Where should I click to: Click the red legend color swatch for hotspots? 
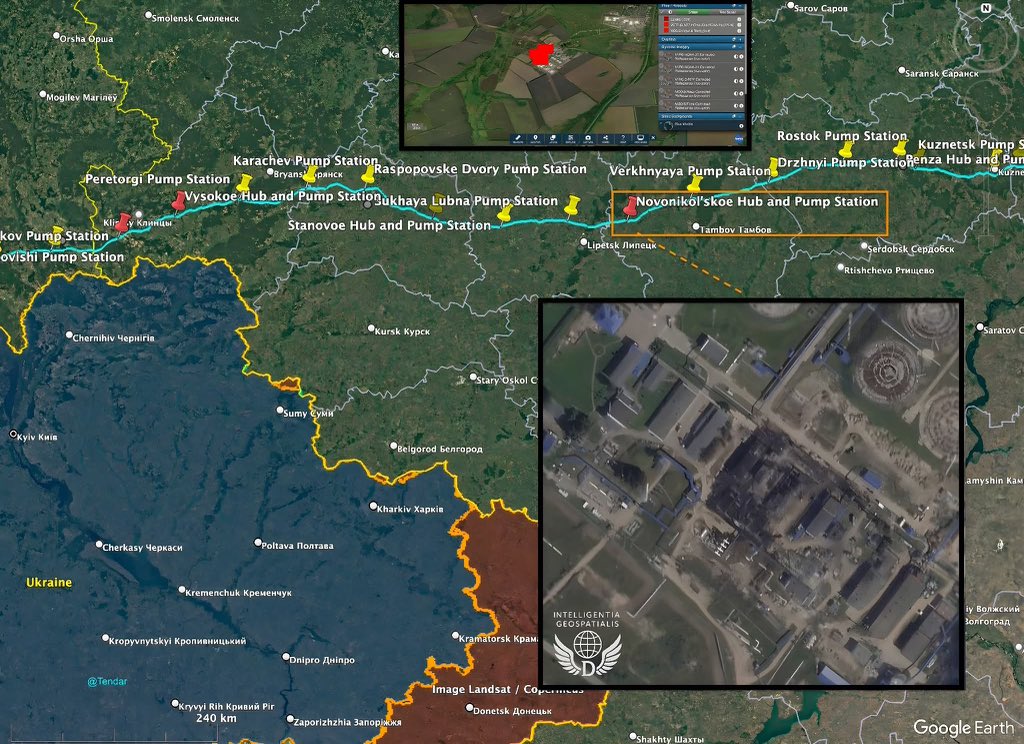(666, 19)
